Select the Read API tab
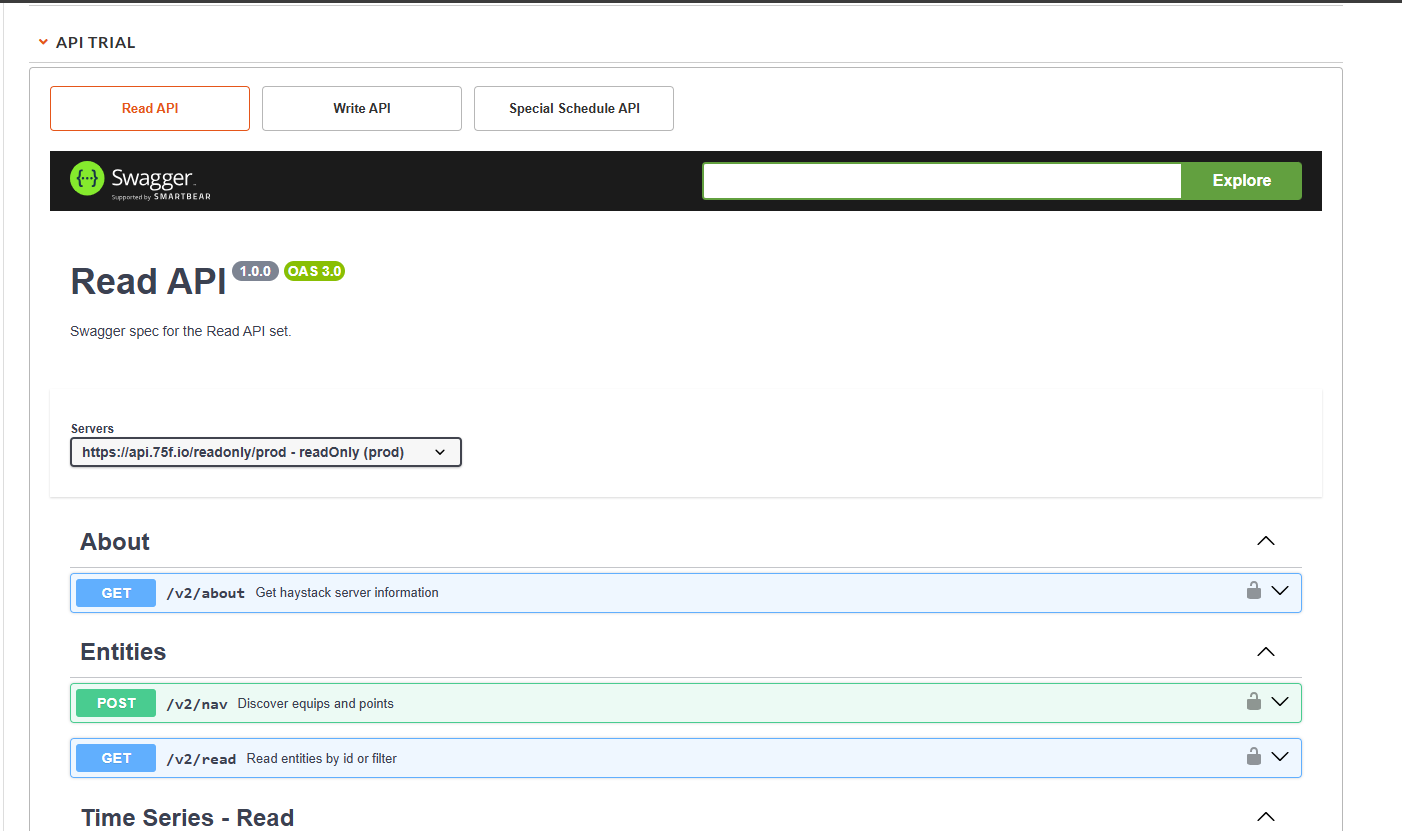This screenshot has height=831, width=1402. [x=150, y=108]
